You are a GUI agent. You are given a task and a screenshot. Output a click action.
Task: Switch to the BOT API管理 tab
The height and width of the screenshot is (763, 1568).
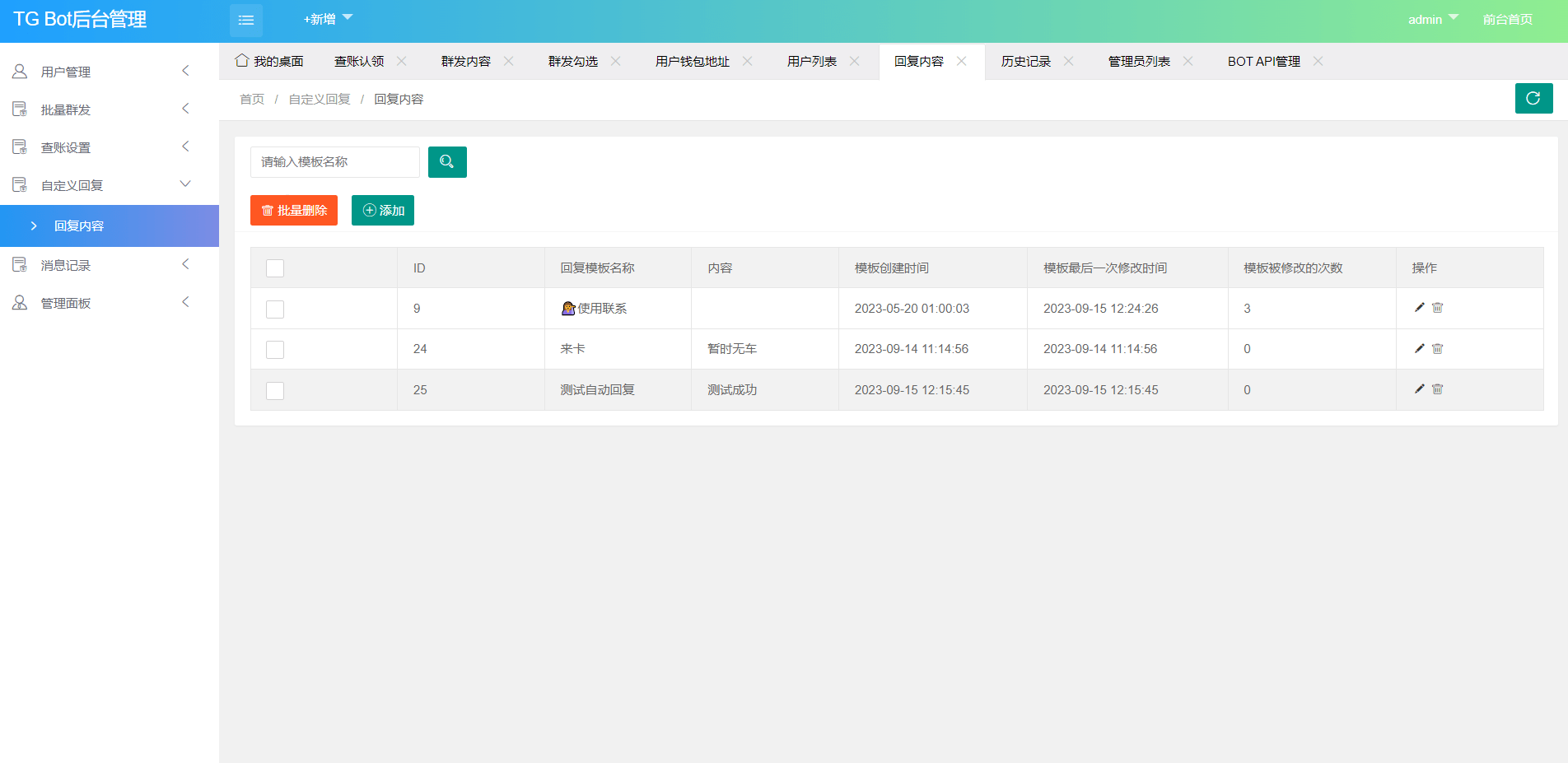click(x=1263, y=62)
